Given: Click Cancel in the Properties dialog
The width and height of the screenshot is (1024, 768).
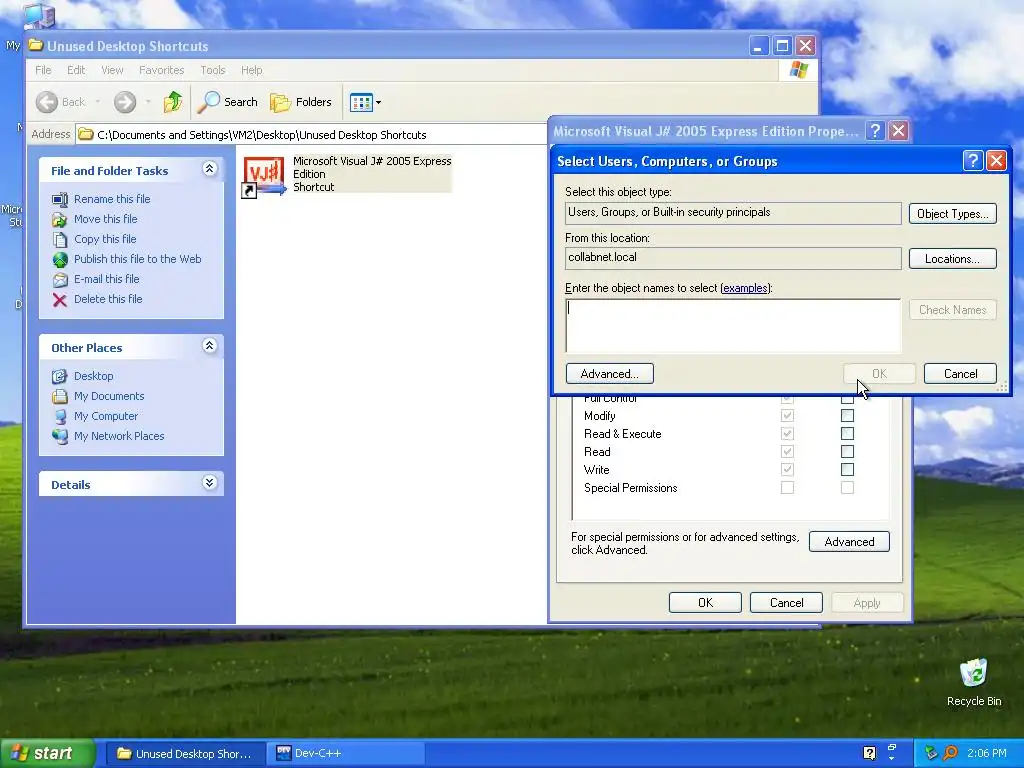Looking at the screenshot, I should point(786,603).
